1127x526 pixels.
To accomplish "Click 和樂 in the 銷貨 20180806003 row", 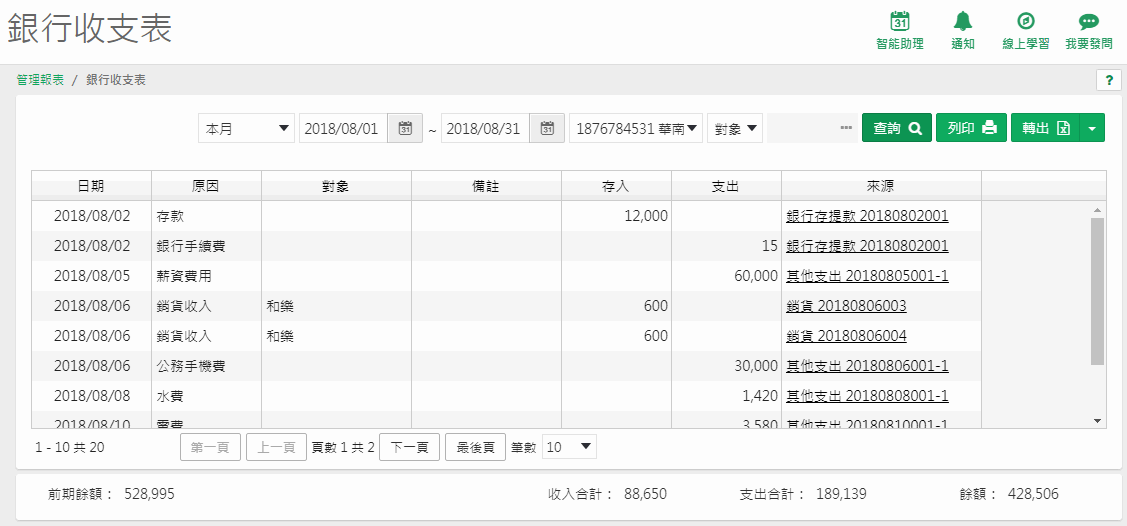I will pos(280,306).
